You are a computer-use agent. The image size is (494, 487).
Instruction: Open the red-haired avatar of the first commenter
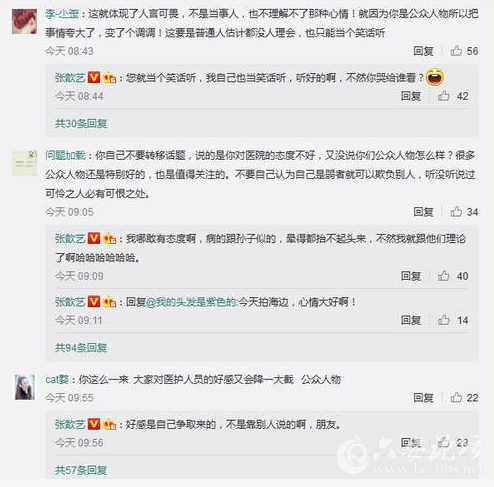click(x=24, y=22)
